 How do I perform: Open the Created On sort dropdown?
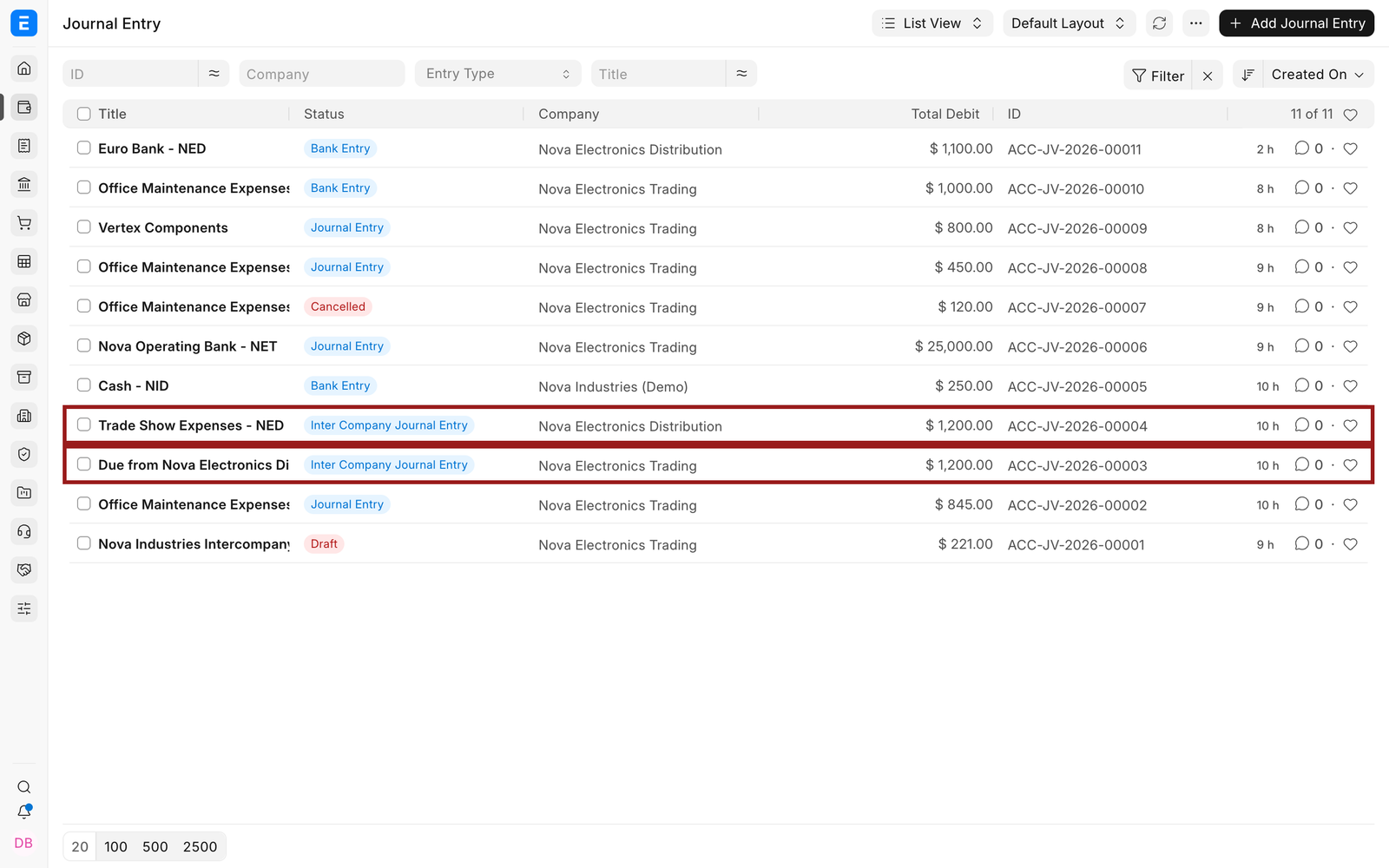[x=1318, y=75]
